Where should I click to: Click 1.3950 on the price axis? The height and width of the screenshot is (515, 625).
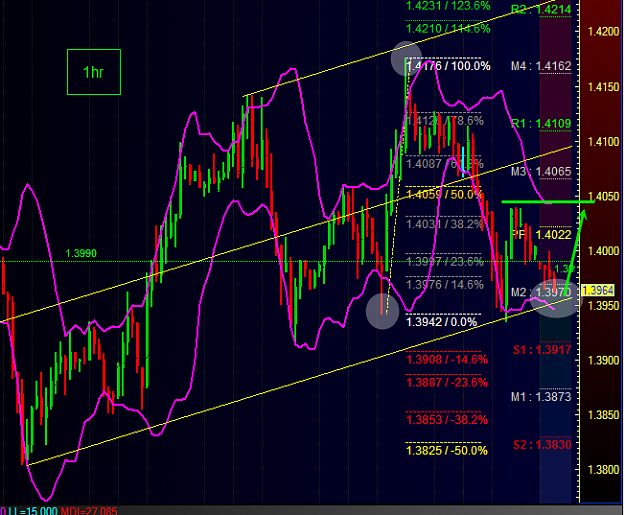tap(603, 306)
